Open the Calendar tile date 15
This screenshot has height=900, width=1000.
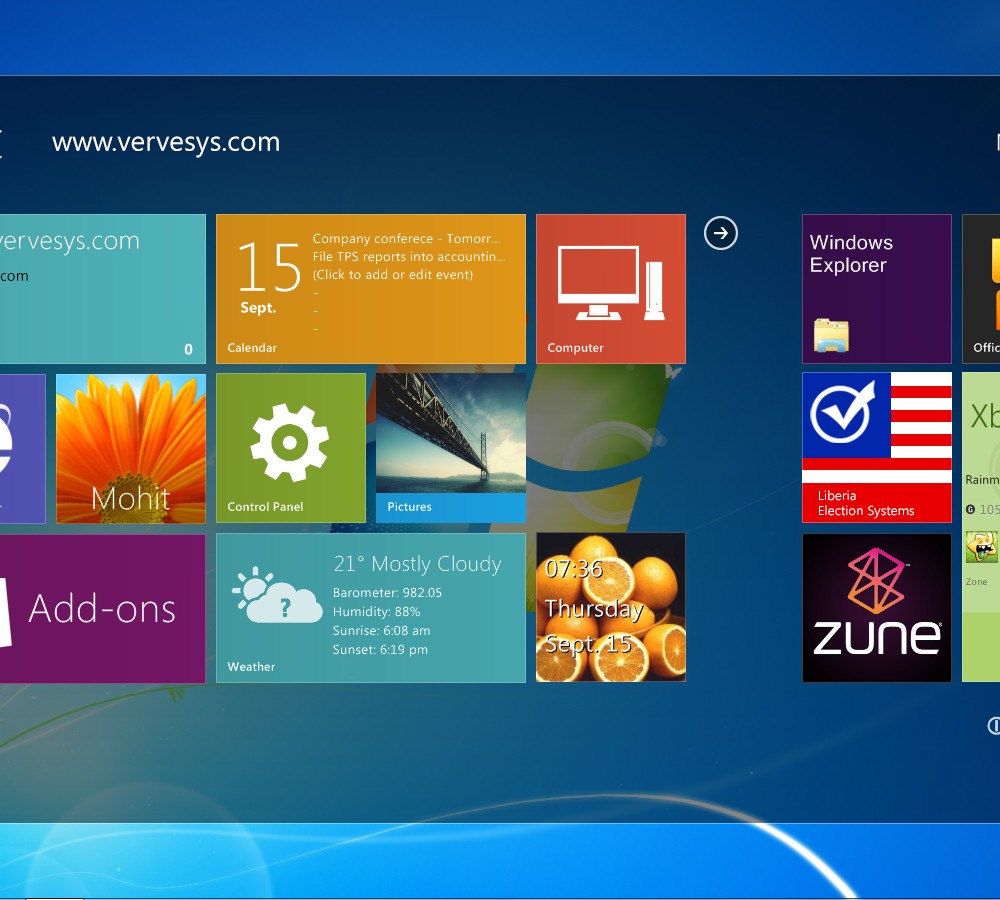[x=268, y=268]
